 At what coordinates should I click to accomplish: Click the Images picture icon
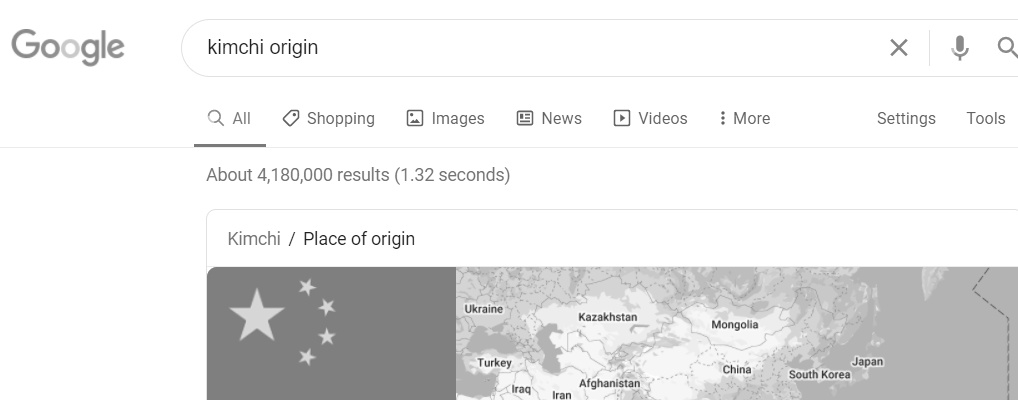(x=415, y=118)
